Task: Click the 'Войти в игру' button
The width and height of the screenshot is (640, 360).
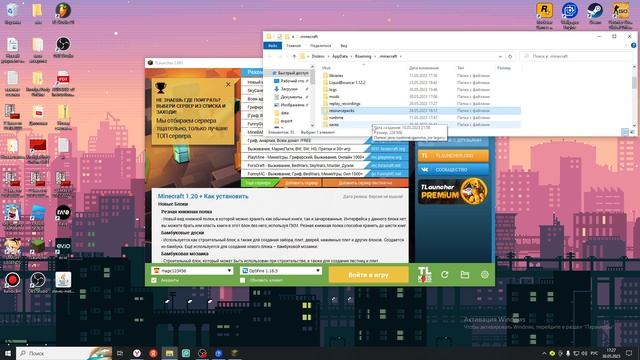Action: coord(368,275)
